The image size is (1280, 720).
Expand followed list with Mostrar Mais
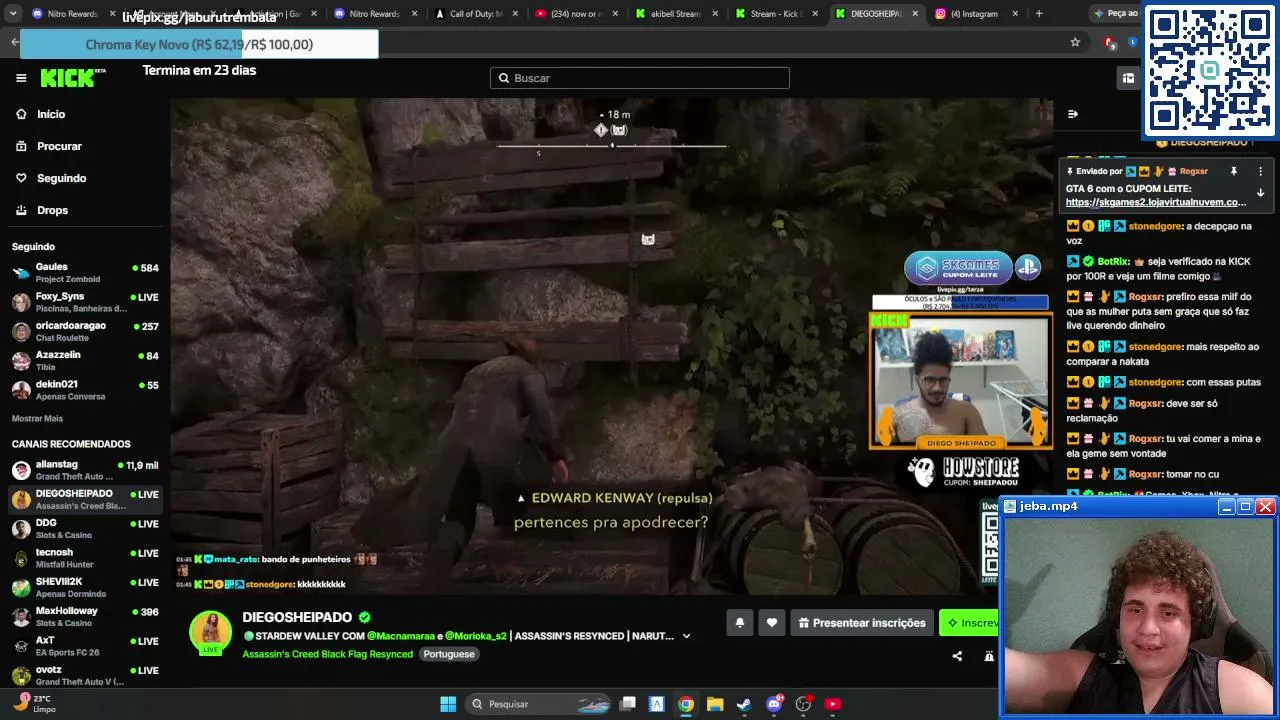tap(37, 418)
